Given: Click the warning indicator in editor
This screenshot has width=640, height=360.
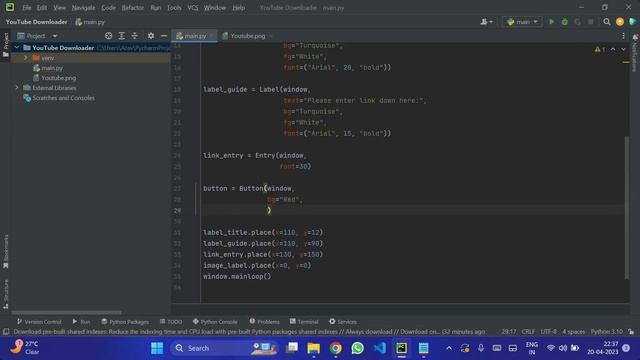Looking at the screenshot, I should 600,49.
